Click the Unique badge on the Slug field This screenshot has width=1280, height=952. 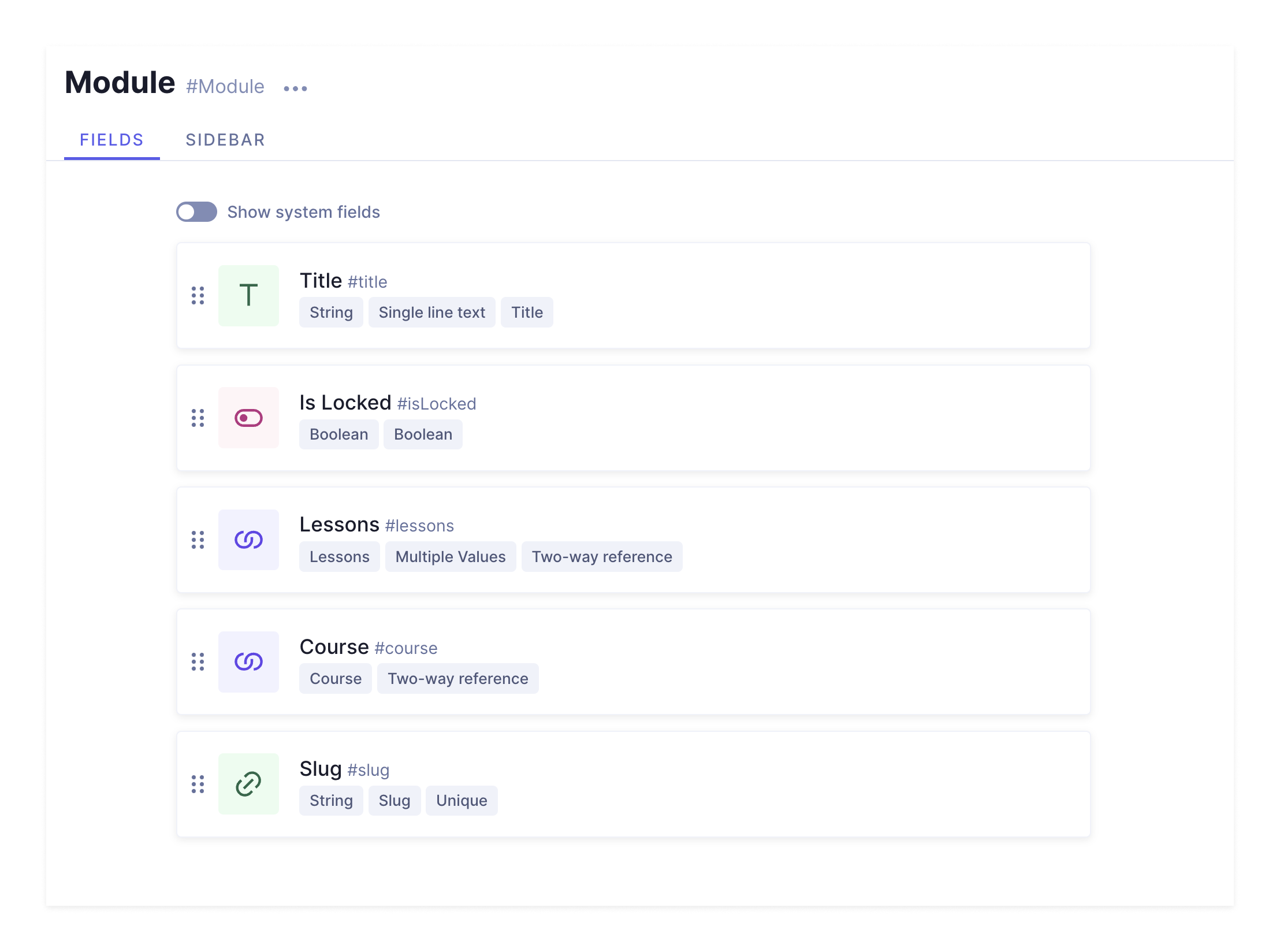point(461,801)
